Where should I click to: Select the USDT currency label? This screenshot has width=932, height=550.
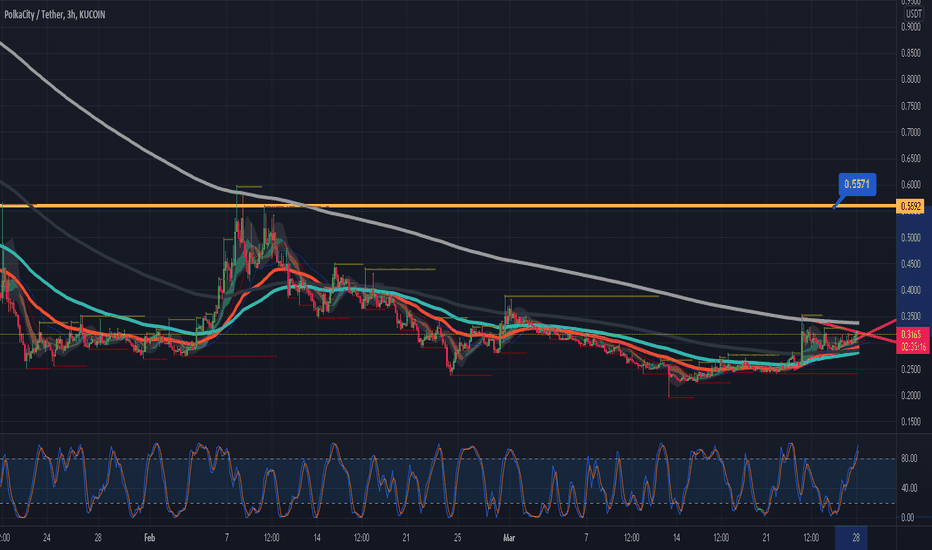point(914,14)
